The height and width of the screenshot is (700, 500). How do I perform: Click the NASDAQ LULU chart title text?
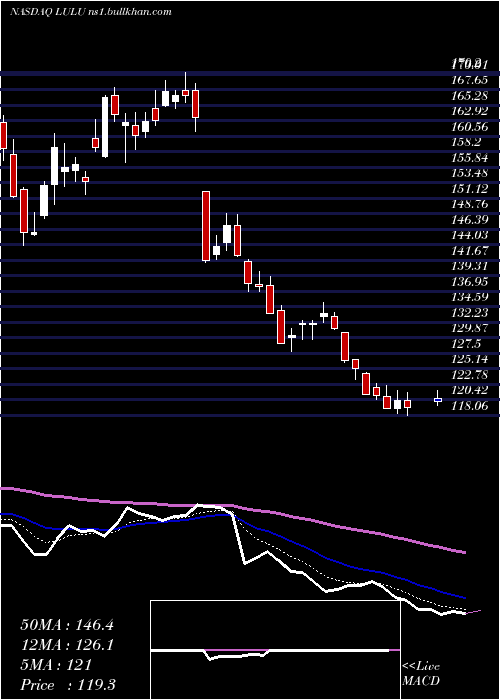(90, 12)
